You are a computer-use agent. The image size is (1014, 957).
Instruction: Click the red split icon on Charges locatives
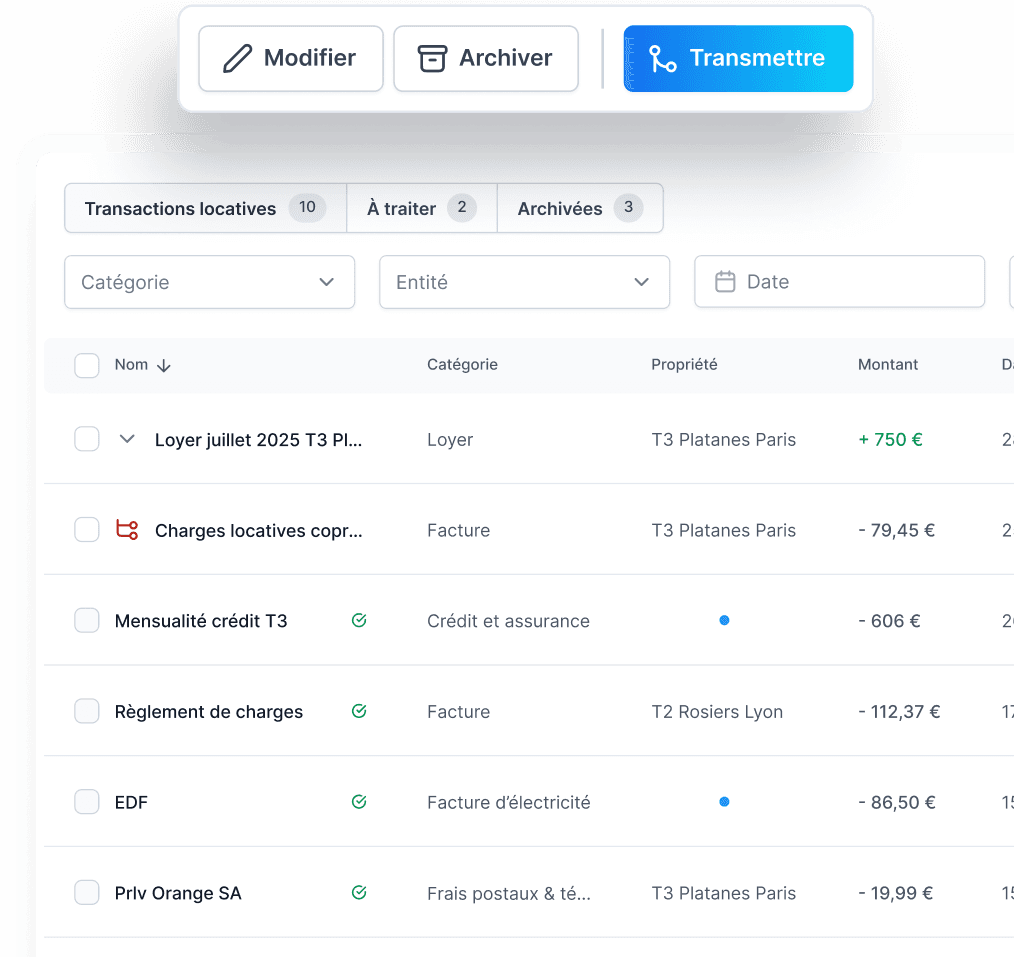127,530
